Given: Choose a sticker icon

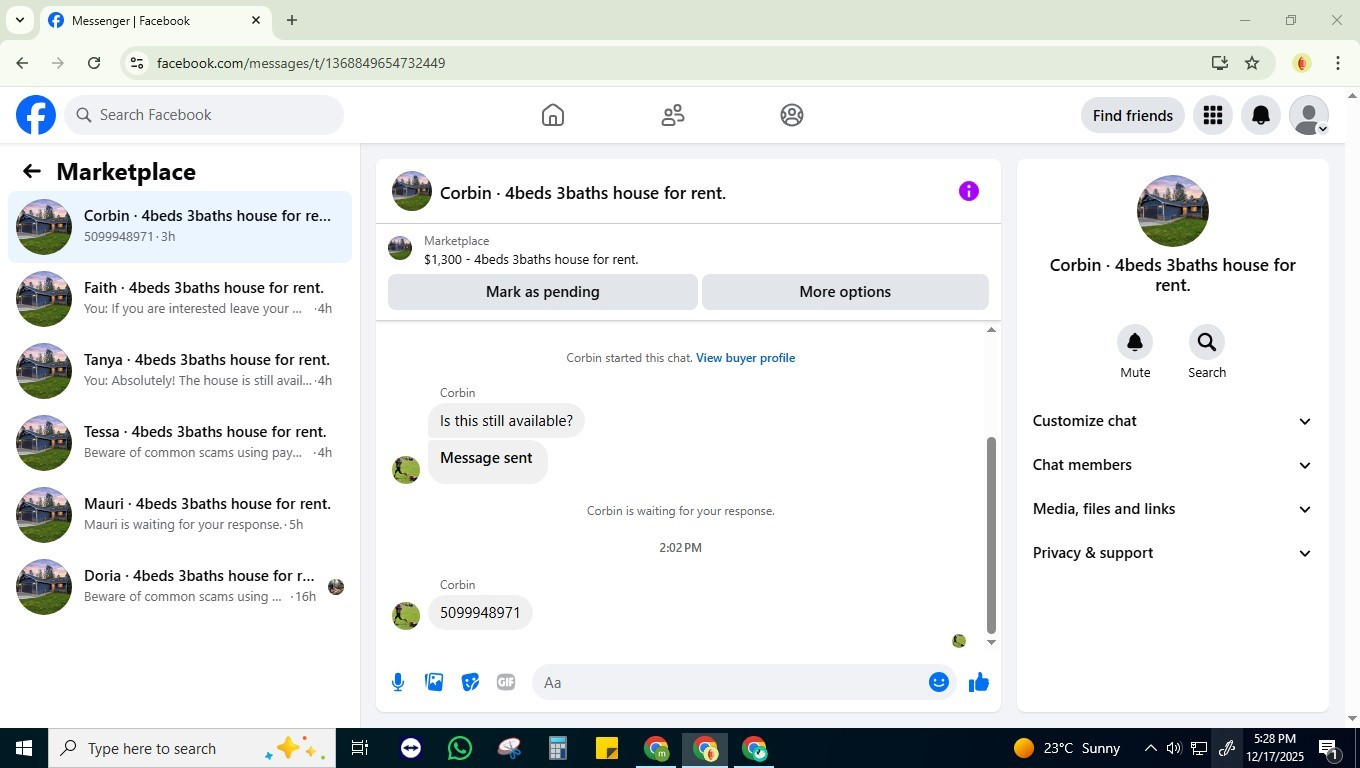Looking at the screenshot, I should pyautogui.click(x=470, y=682).
